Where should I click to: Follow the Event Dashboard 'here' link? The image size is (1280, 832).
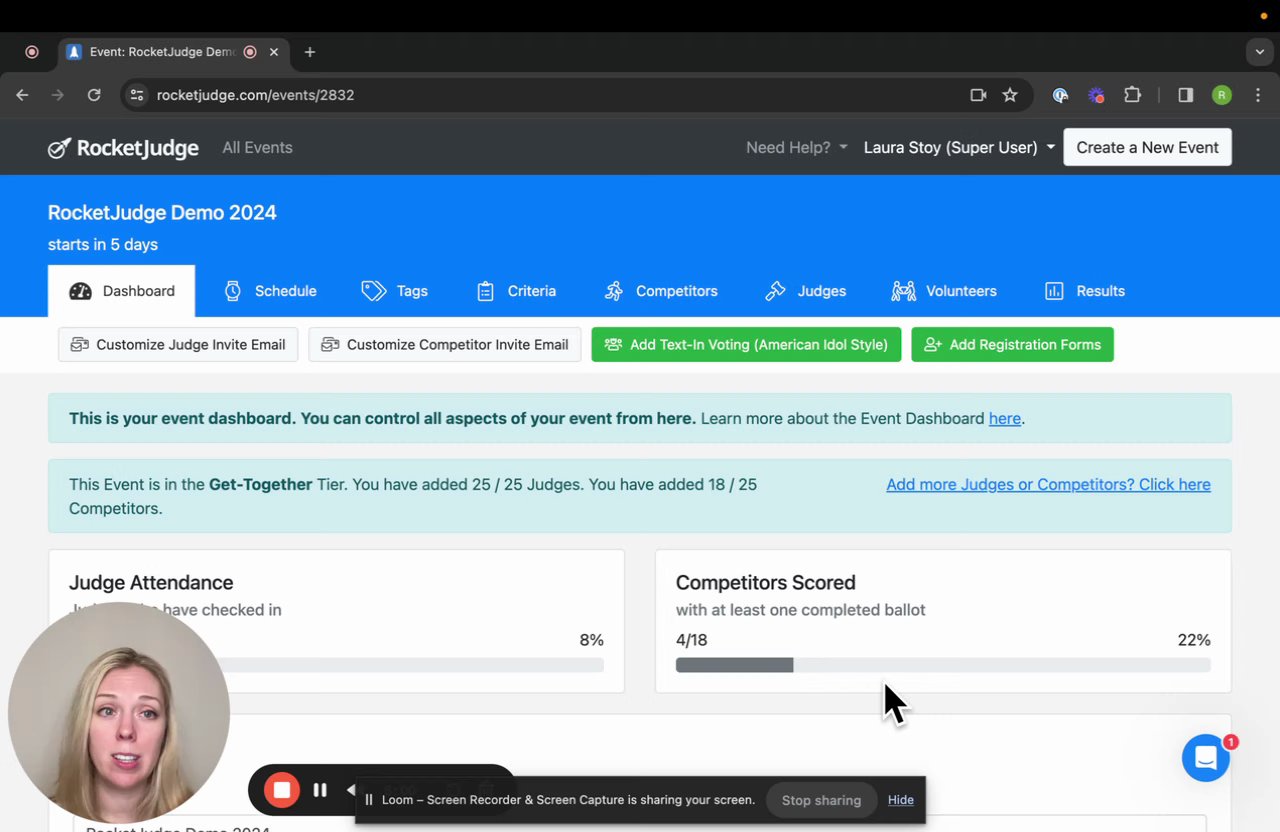point(1005,418)
